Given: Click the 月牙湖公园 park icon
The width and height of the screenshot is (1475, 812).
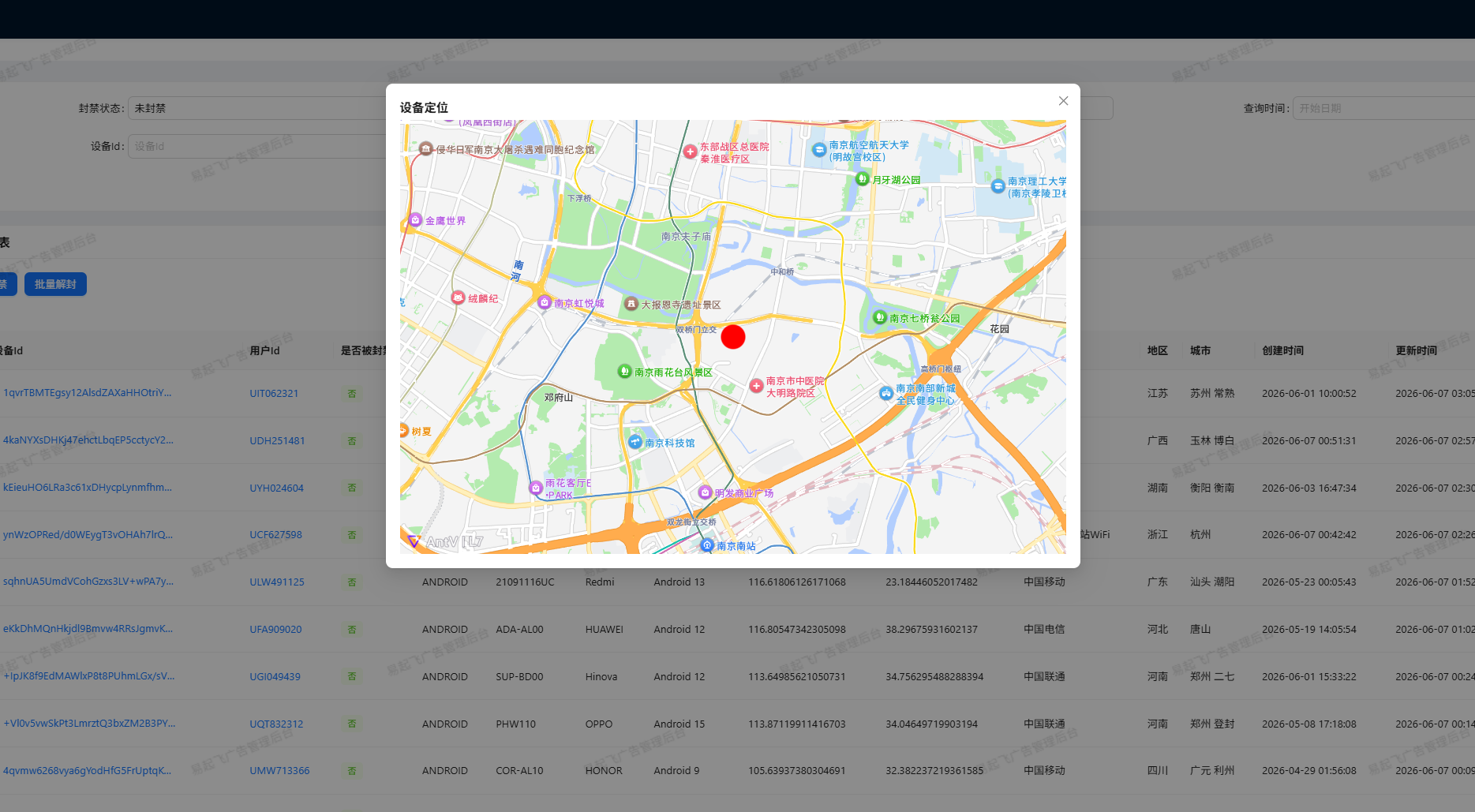Looking at the screenshot, I should (x=863, y=179).
